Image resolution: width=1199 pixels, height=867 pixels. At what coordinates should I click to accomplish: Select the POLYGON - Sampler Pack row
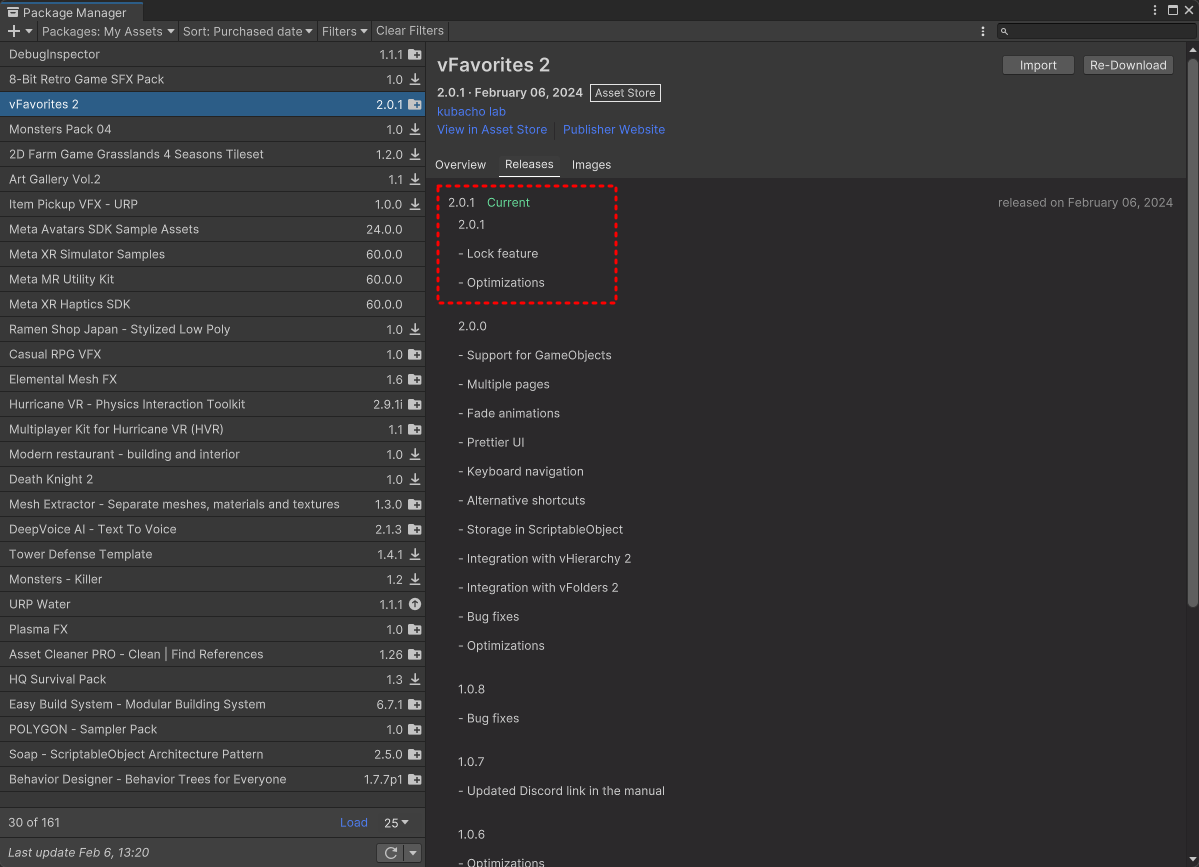click(x=213, y=729)
